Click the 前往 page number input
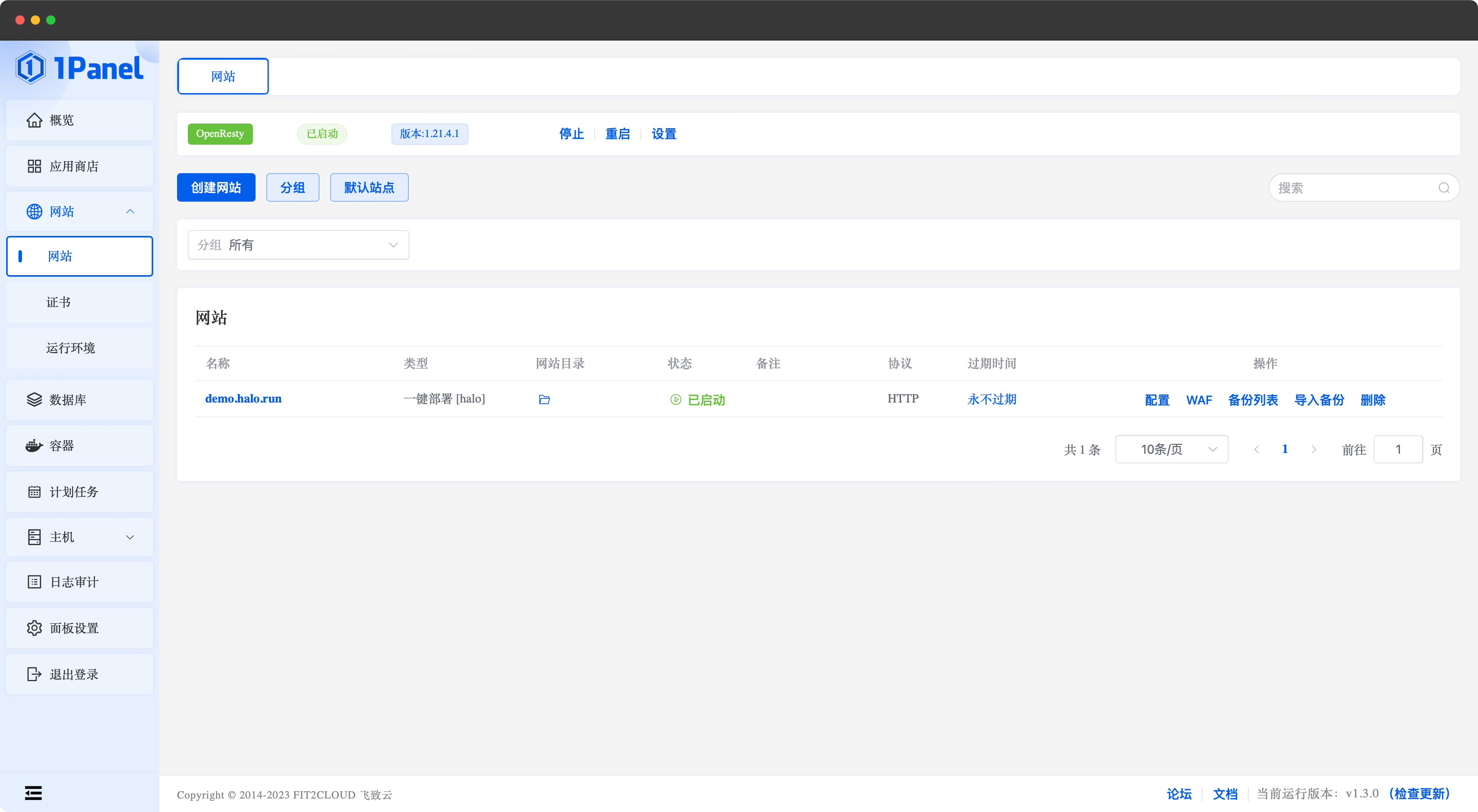This screenshot has width=1478, height=812. coord(1398,449)
